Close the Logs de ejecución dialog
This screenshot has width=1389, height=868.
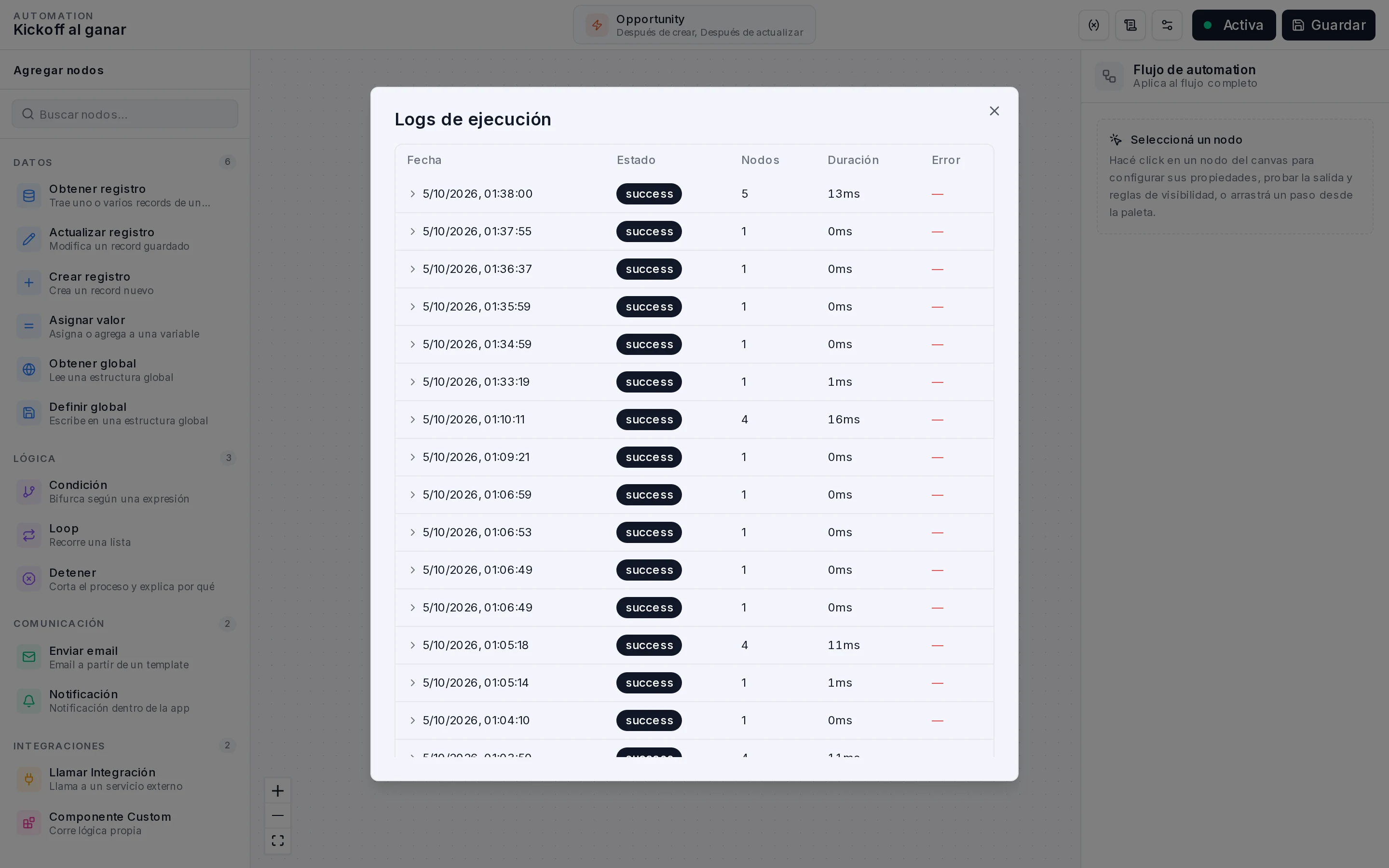coord(994,111)
